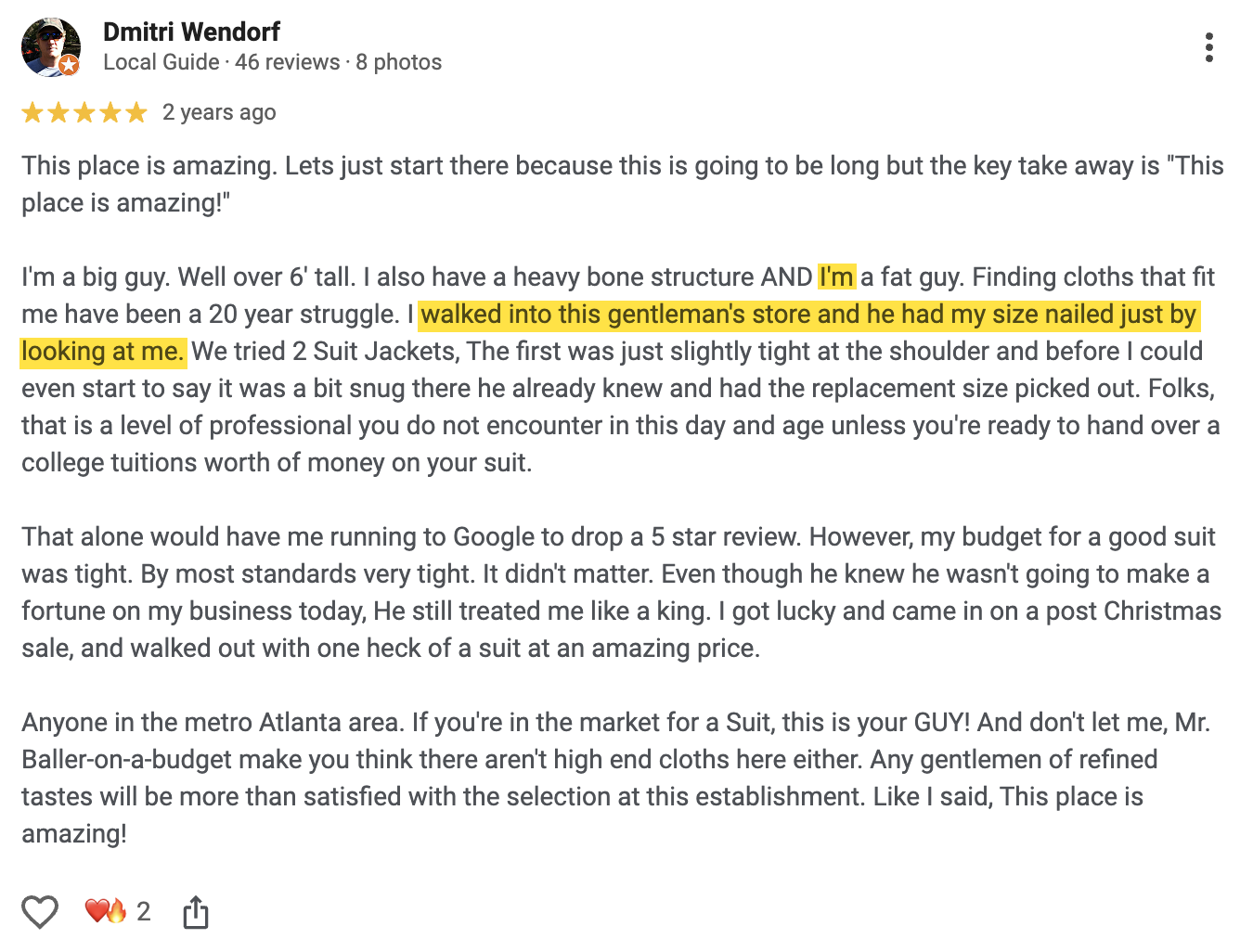Click the highlighted "I'm" text
Viewport: 1253px width, 952px height.
836,277
